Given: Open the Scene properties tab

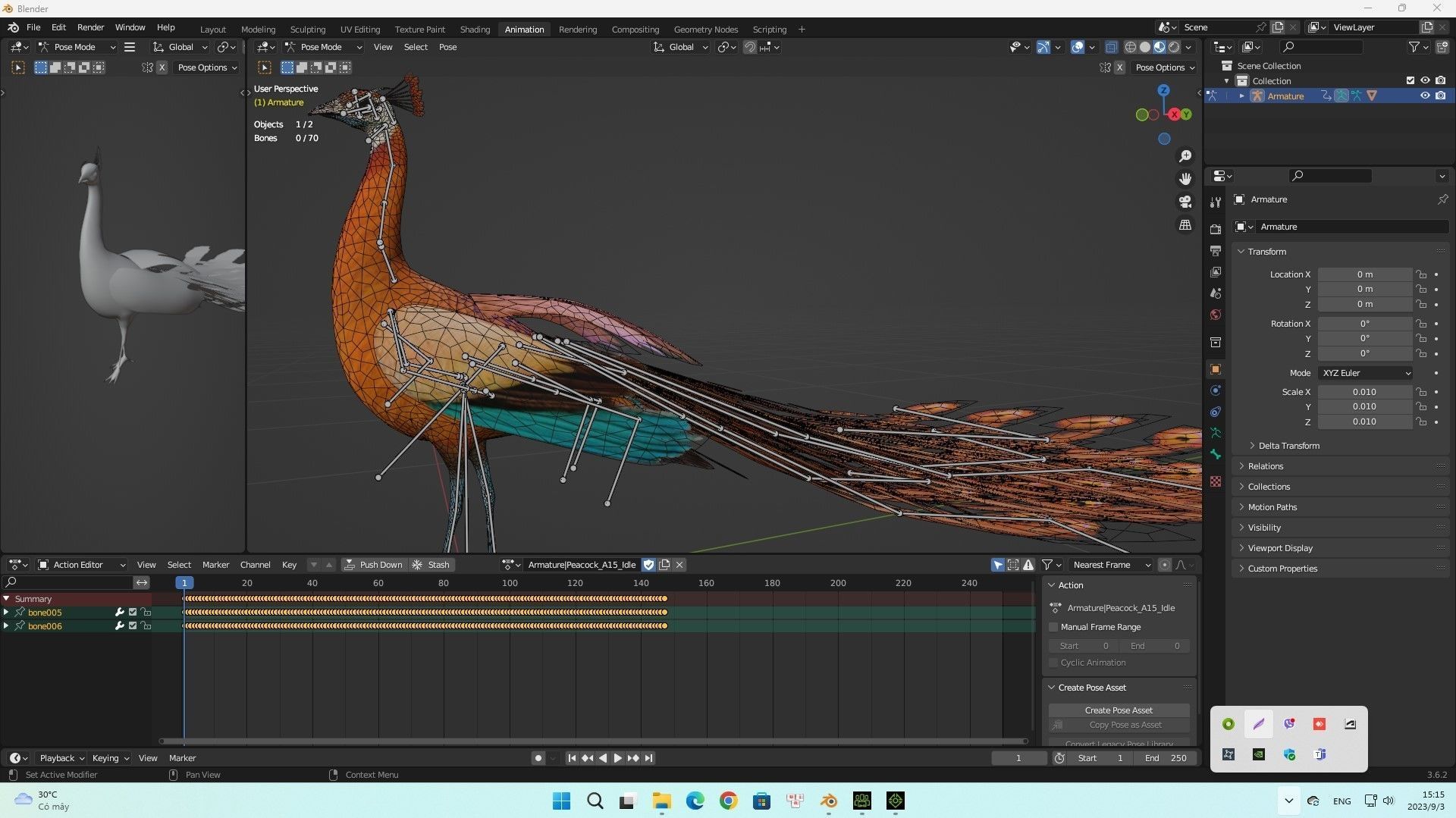Looking at the screenshot, I should click(x=1216, y=293).
